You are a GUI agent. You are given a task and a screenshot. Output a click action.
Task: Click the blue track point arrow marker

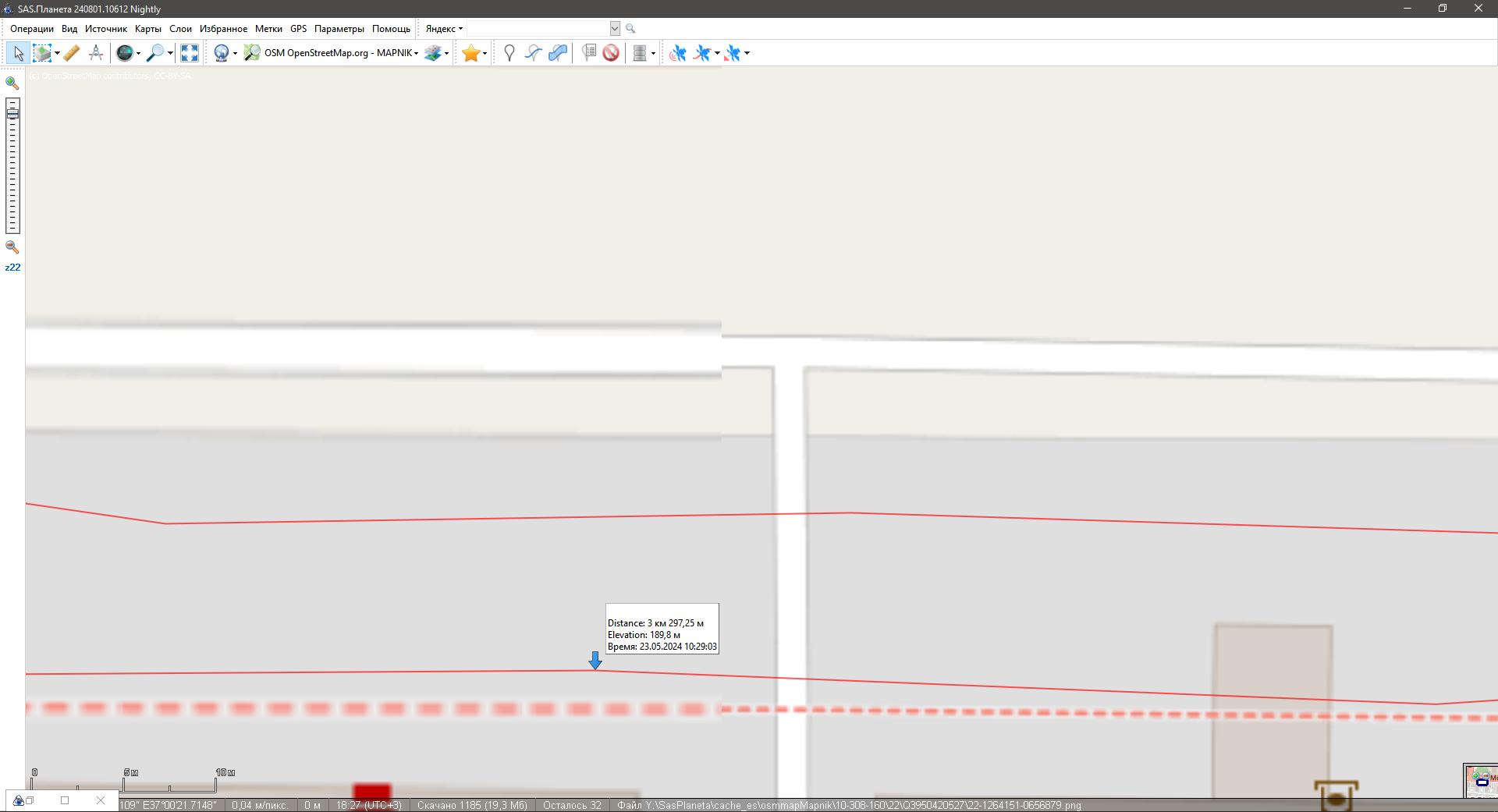(595, 661)
